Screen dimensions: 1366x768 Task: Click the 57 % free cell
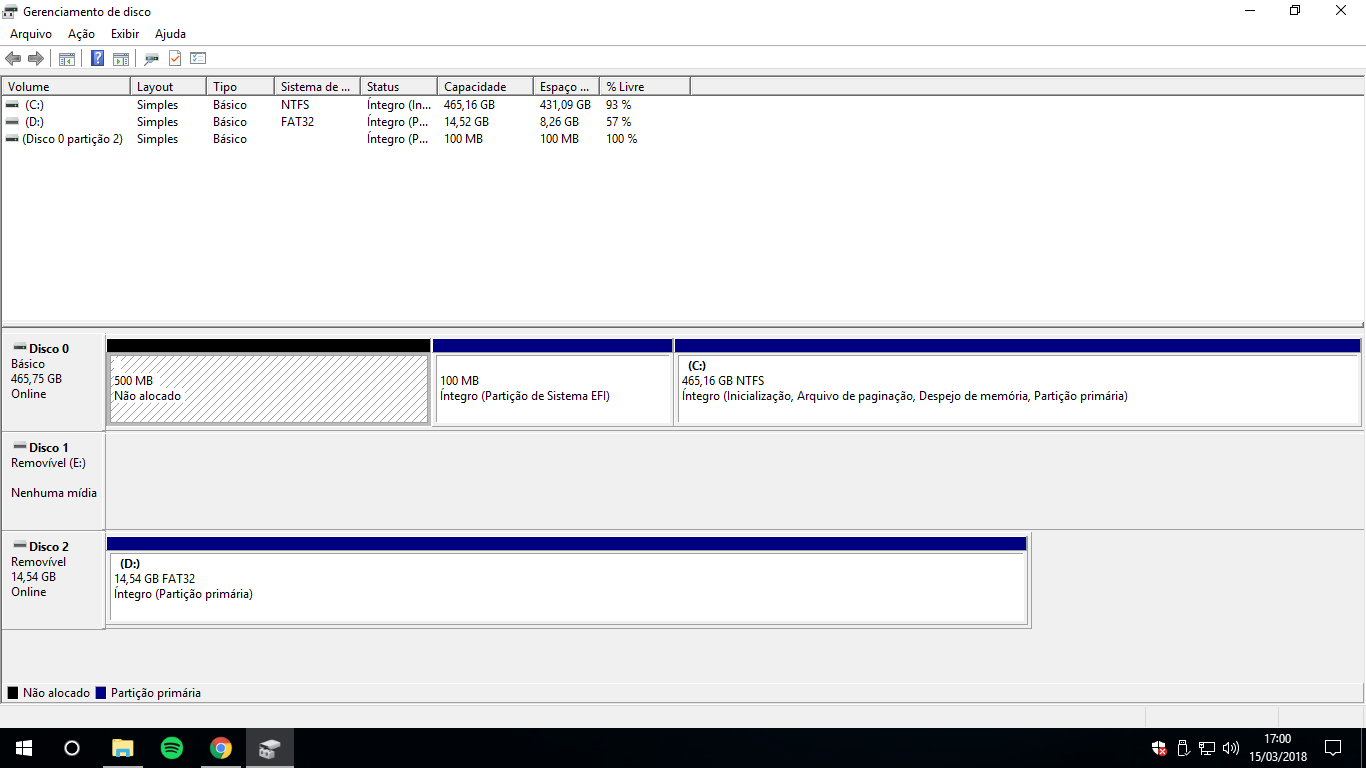[618, 122]
